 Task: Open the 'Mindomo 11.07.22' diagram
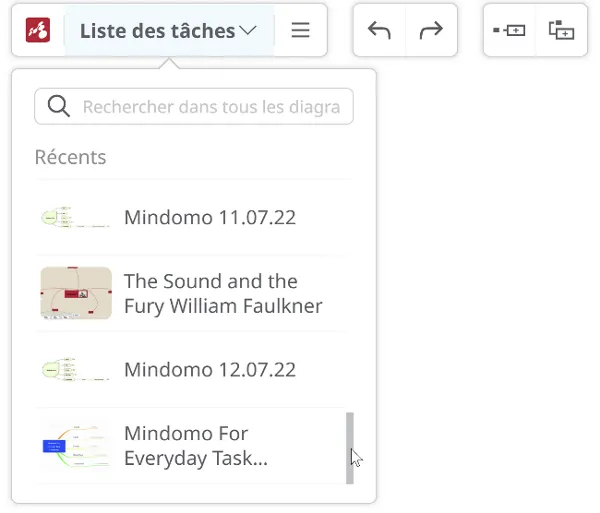pyautogui.click(x=210, y=217)
